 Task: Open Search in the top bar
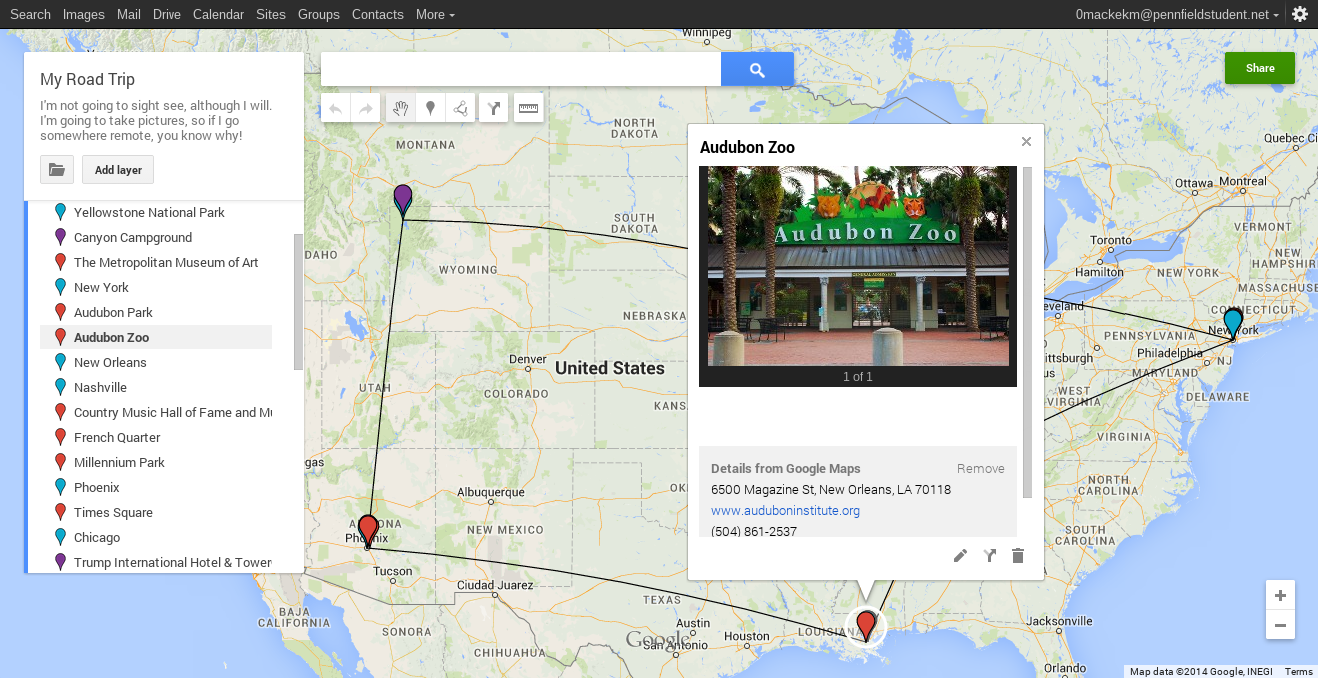coord(30,14)
